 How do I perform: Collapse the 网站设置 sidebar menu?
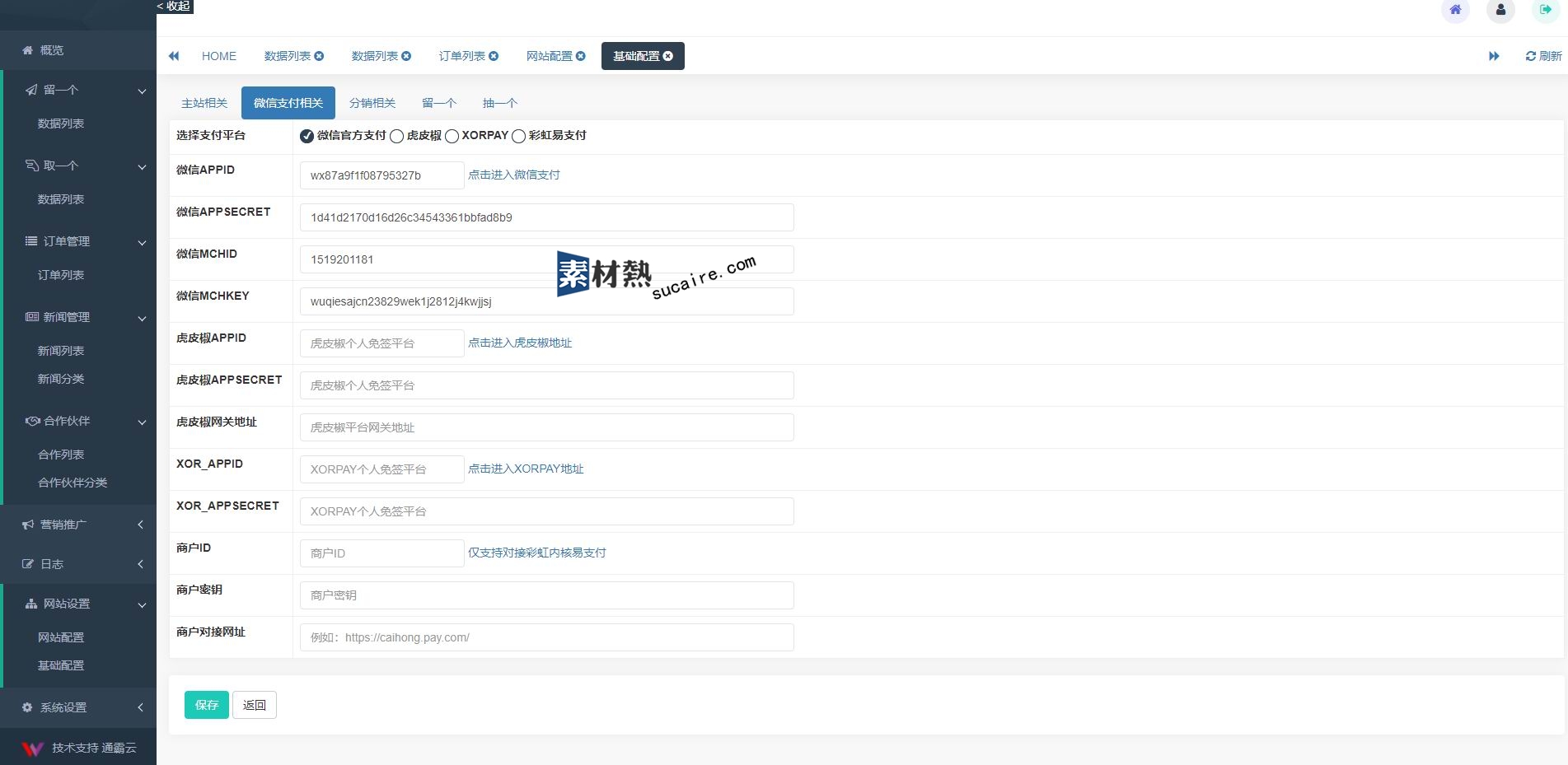[x=142, y=604]
